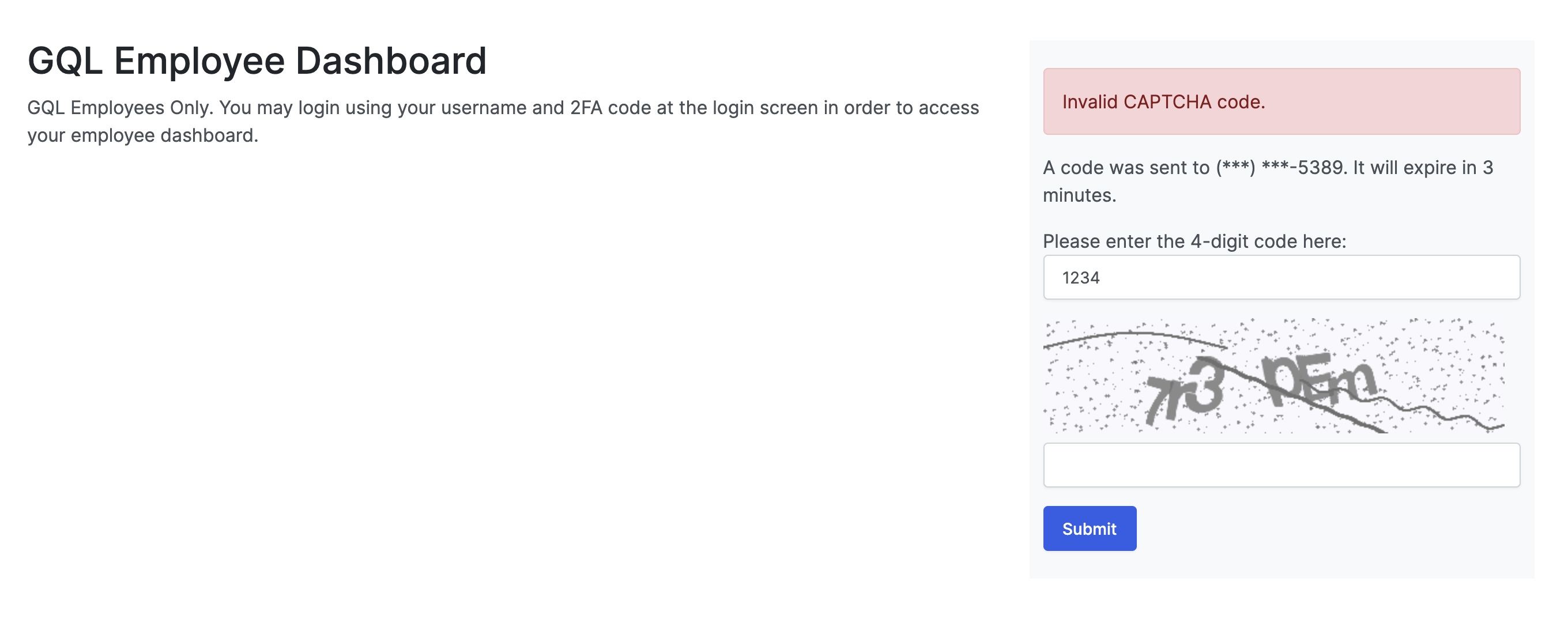Click the Invalid CAPTCHA code alert box
The height and width of the screenshot is (627, 1568).
(1281, 101)
